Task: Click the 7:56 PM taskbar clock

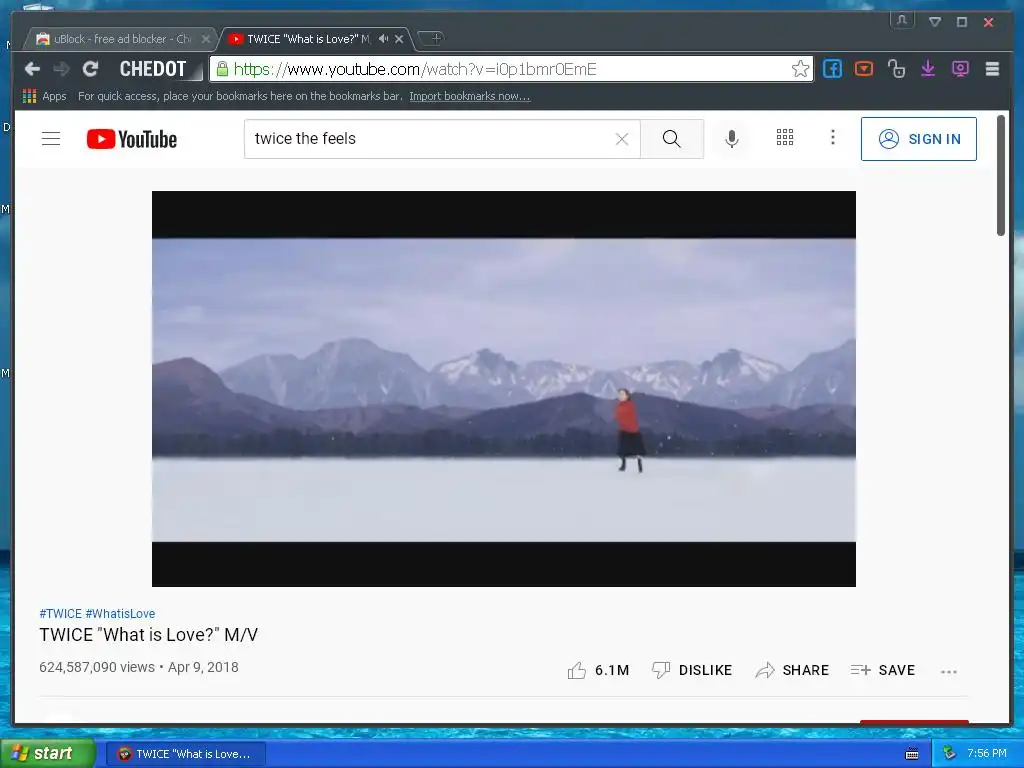Action: [x=987, y=754]
